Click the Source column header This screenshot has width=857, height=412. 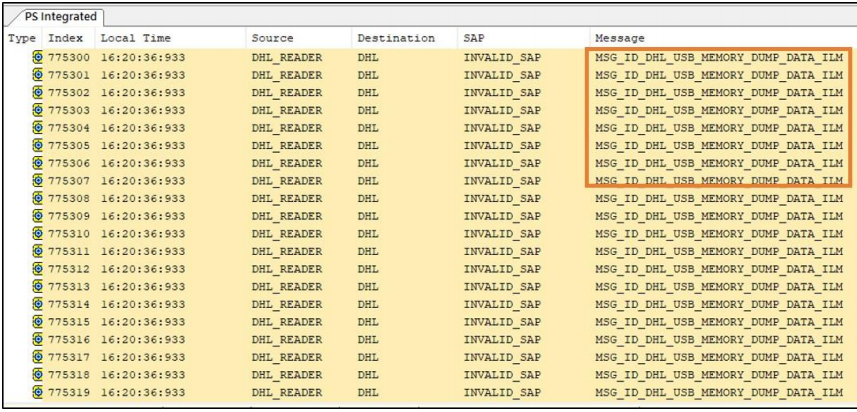pyautogui.click(x=273, y=38)
